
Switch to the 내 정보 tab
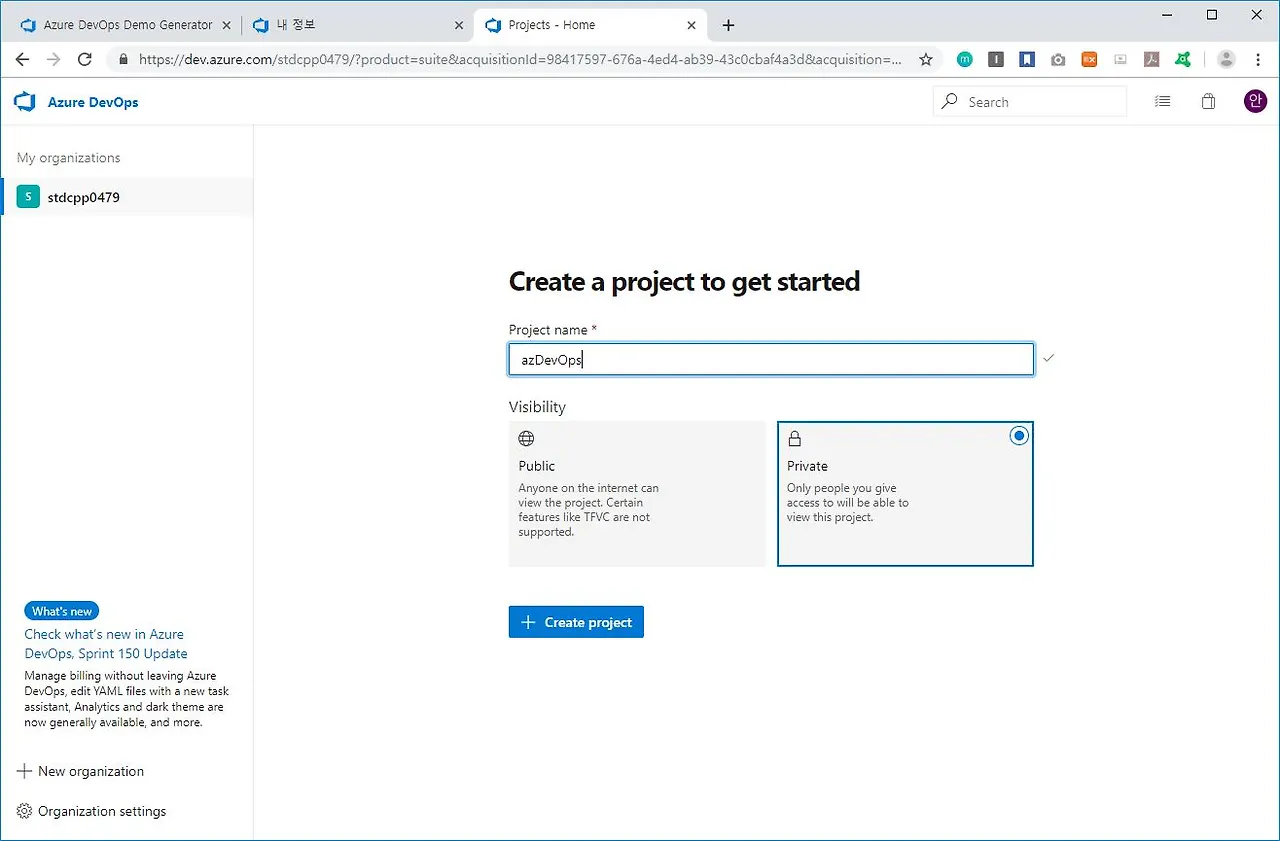pyautogui.click(x=357, y=25)
